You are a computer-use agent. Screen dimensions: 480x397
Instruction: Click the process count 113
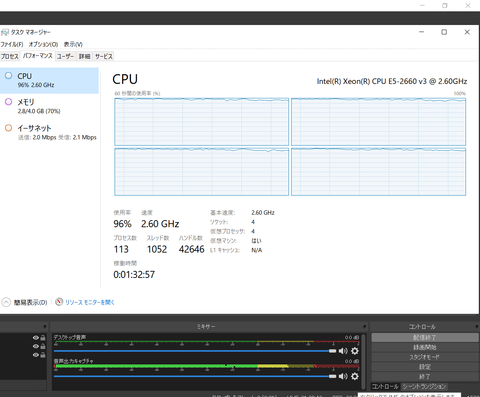pyautogui.click(x=121, y=249)
